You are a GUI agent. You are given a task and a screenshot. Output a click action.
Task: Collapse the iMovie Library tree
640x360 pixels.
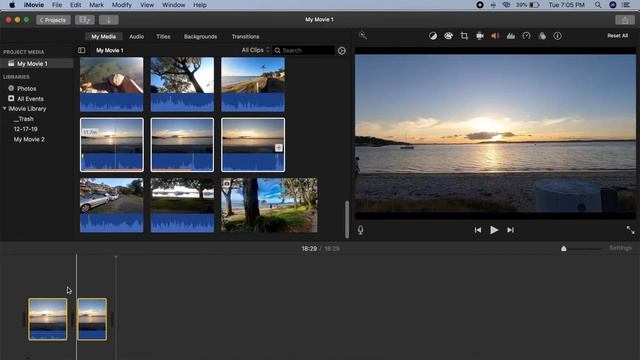4,109
